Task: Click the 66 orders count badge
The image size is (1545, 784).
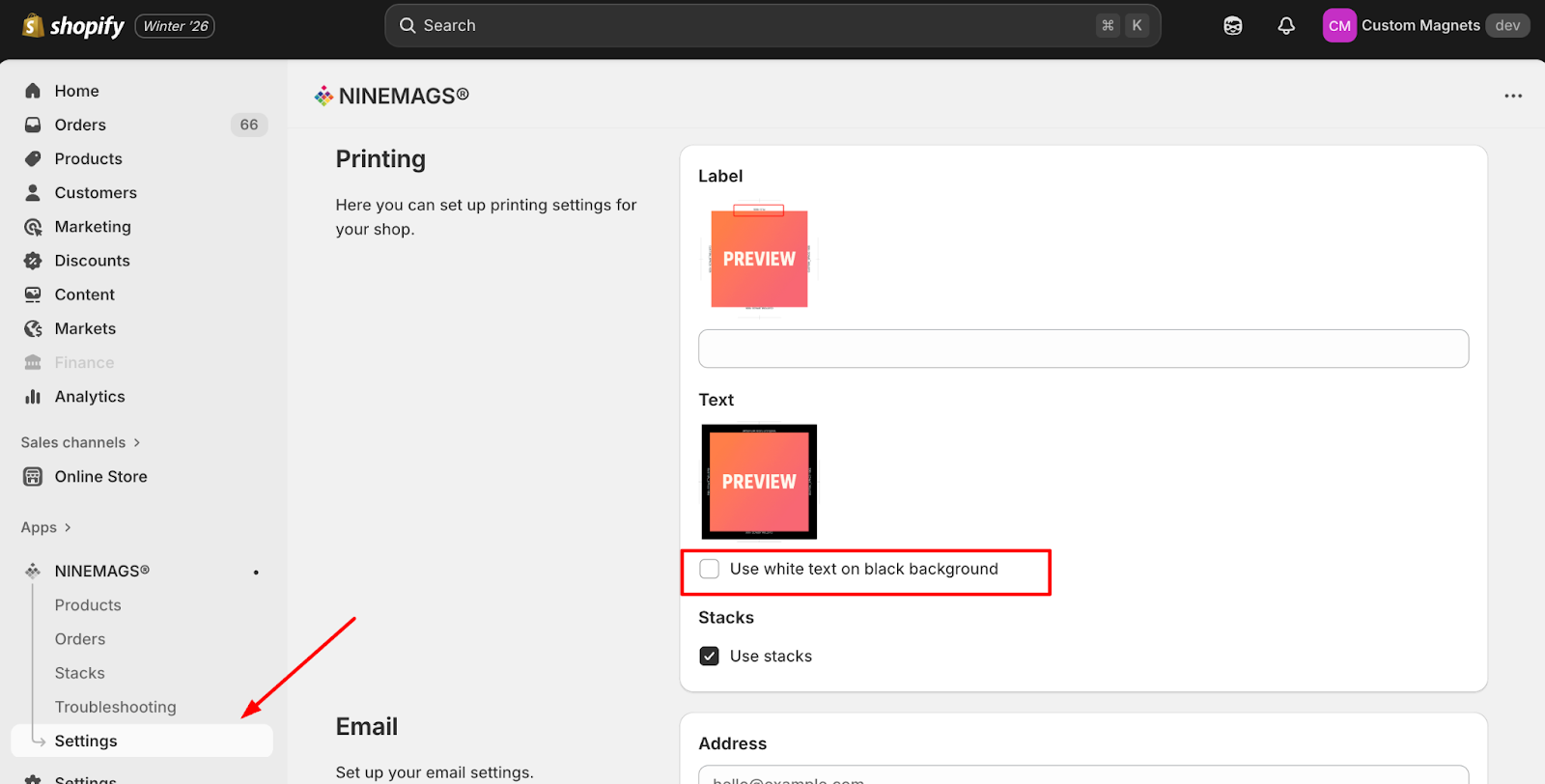Action: (x=249, y=125)
